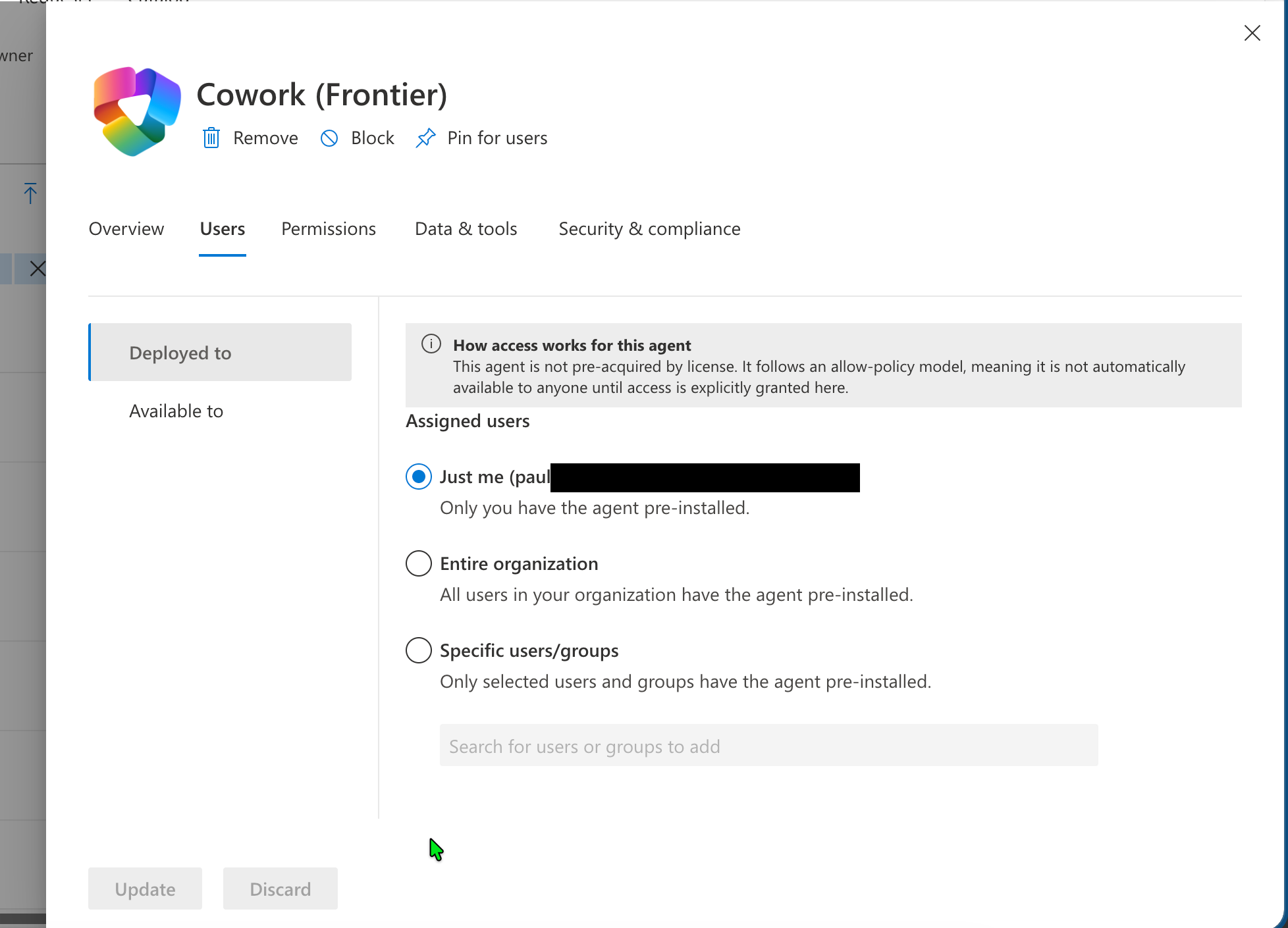Click the Update button
Image resolution: width=1288 pixels, height=928 pixels.
pyautogui.click(x=145, y=889)
